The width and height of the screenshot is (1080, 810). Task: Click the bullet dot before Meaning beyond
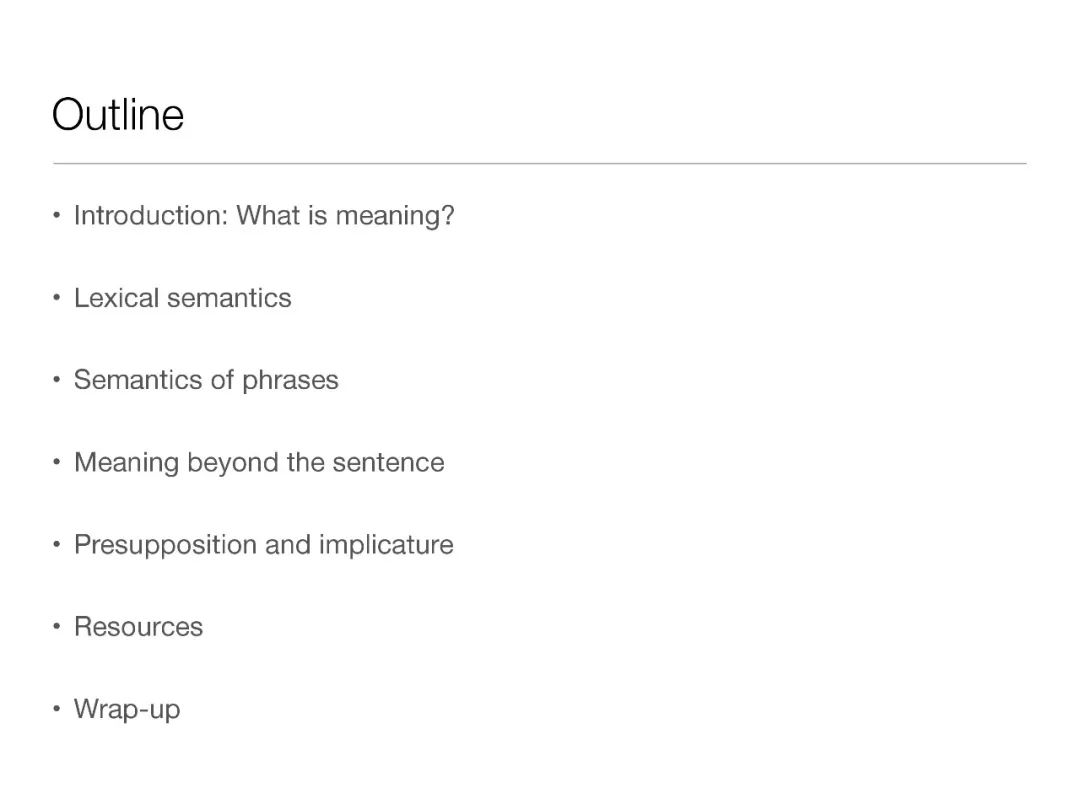(56, 462)
